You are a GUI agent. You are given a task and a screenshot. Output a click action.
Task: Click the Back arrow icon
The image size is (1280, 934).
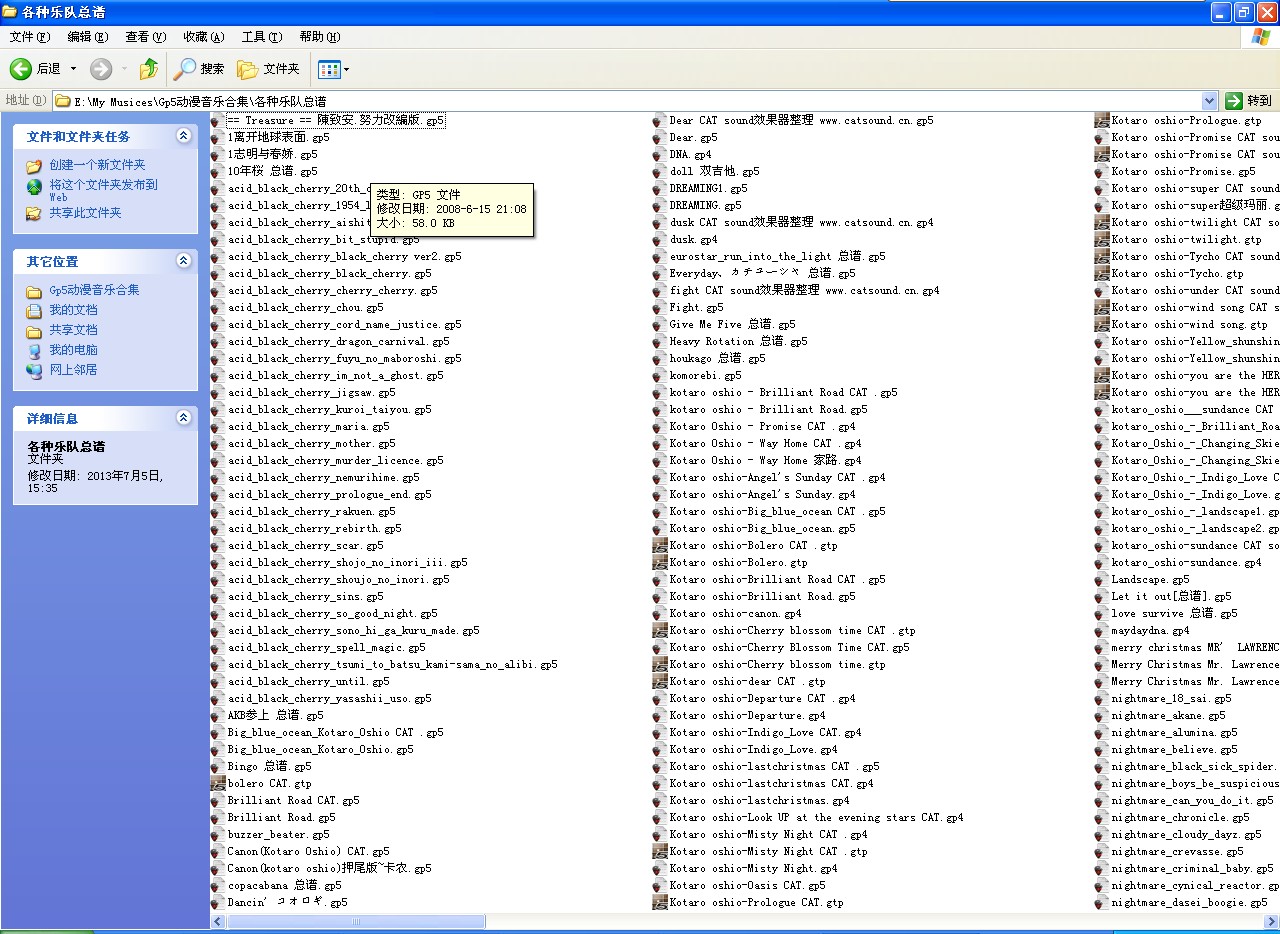pyautogui.click(x=21, y=69)
